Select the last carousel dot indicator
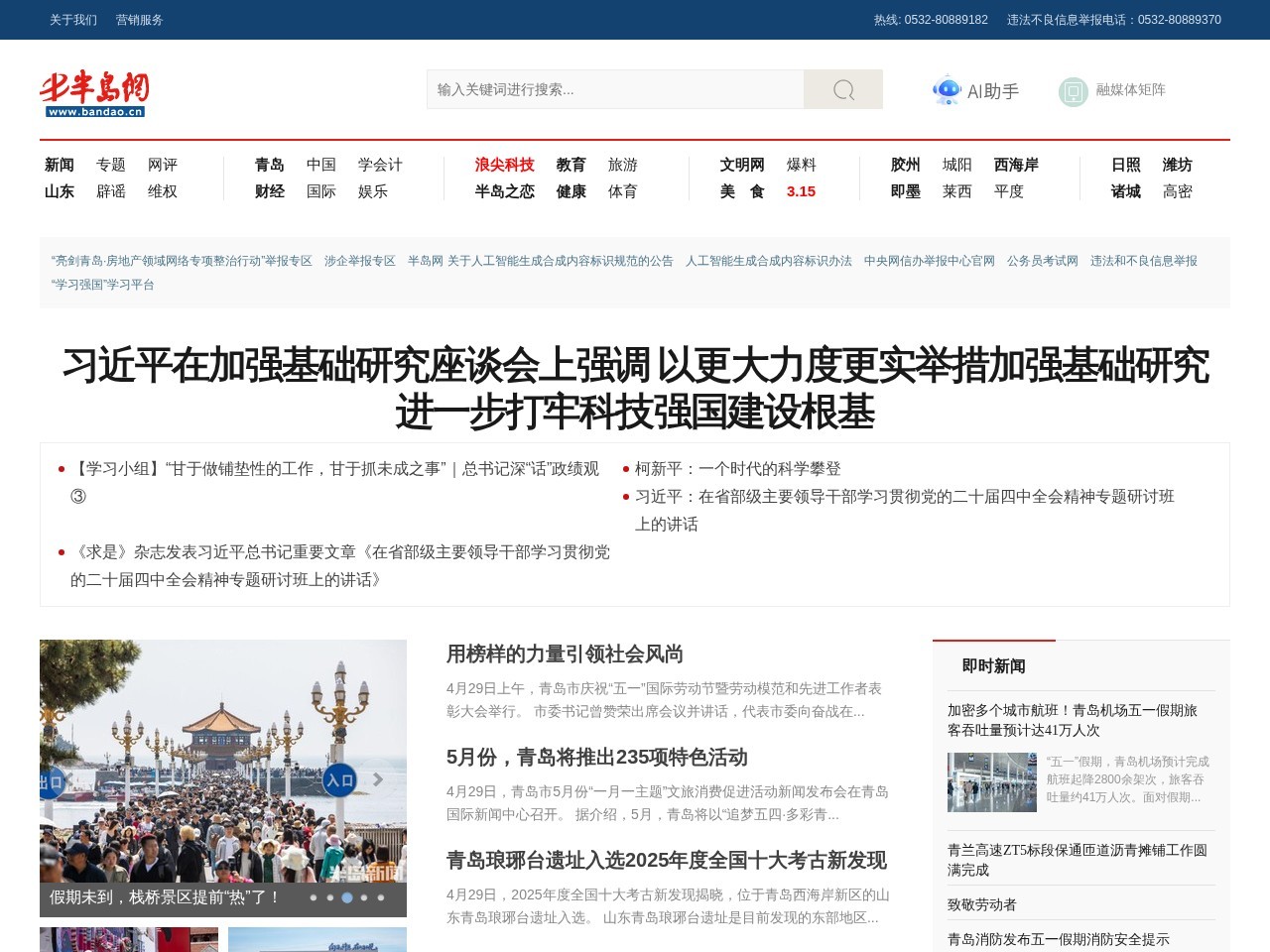Image resolution: width=1270 pixels, height=952 pixels. click(x=381, y=897)
